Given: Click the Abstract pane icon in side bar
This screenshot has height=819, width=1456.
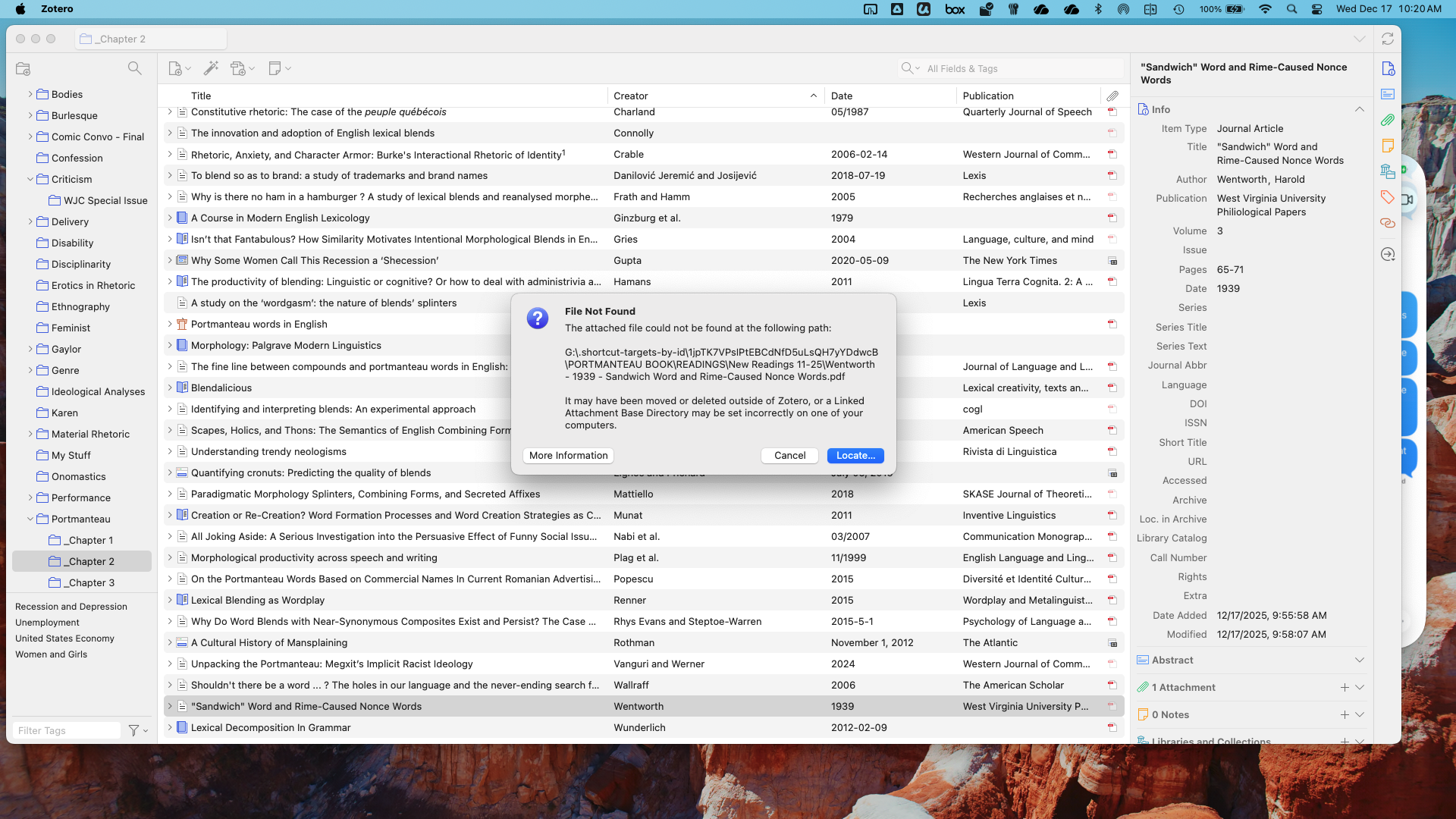Looking at the screenshot, I should [1387, 94].
